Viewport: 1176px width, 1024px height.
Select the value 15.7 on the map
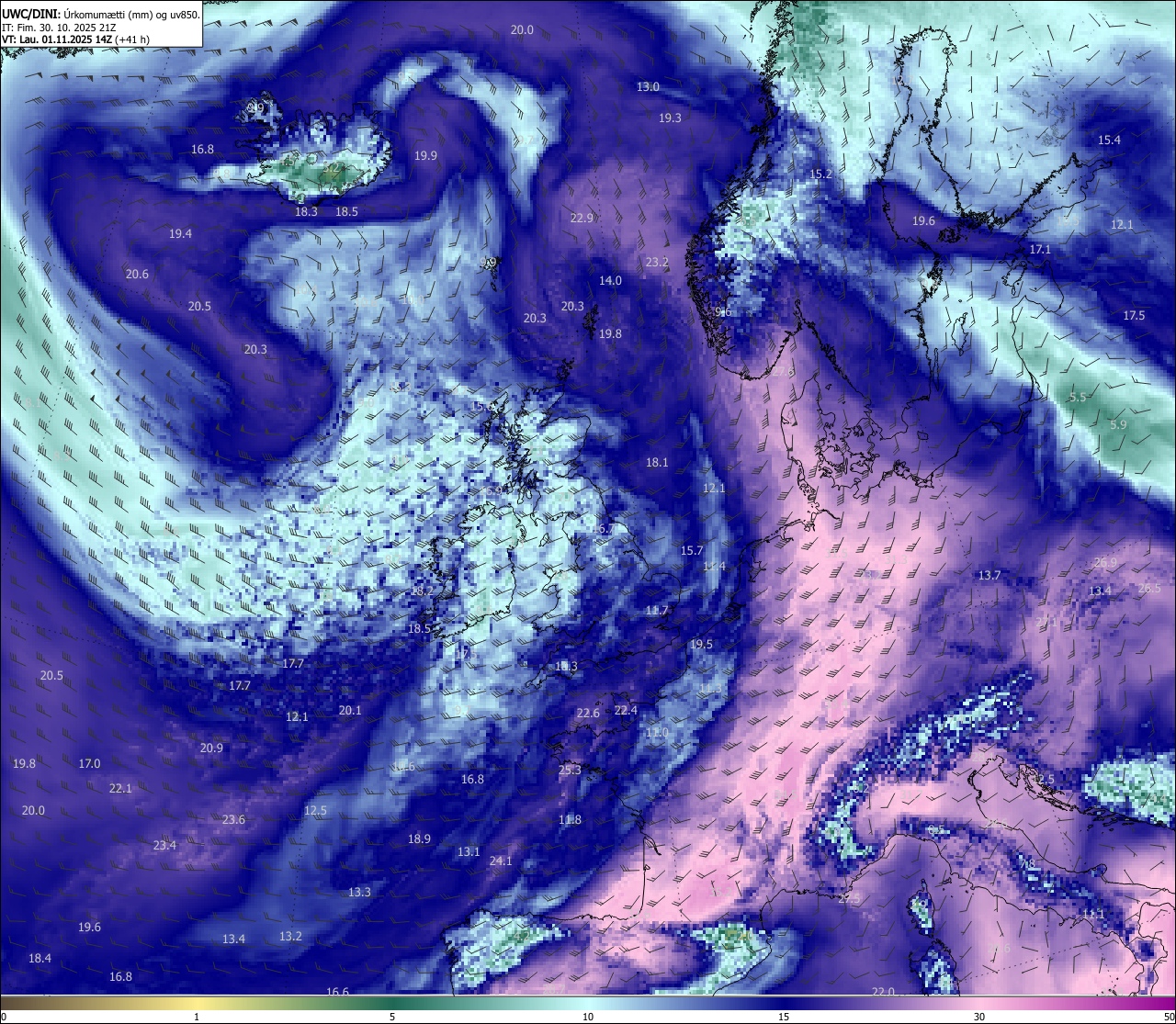tap(691, 550)
